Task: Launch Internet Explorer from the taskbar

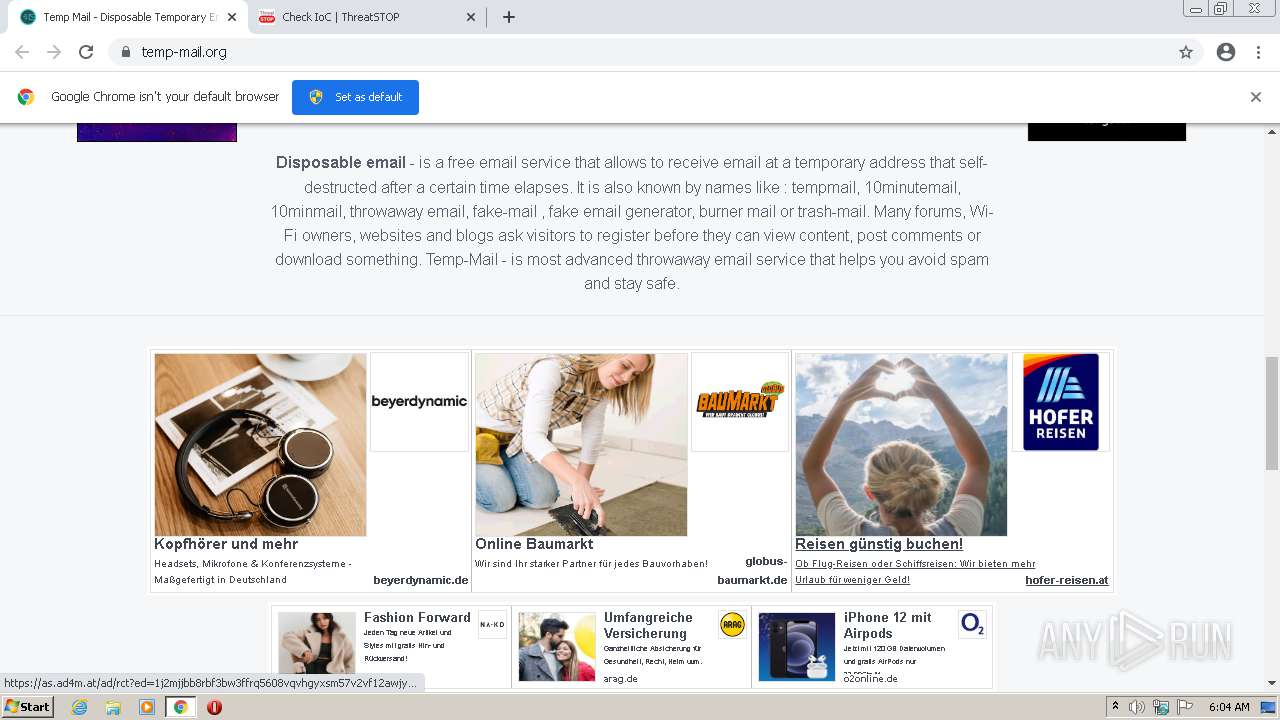Action: tap(79, 707)
